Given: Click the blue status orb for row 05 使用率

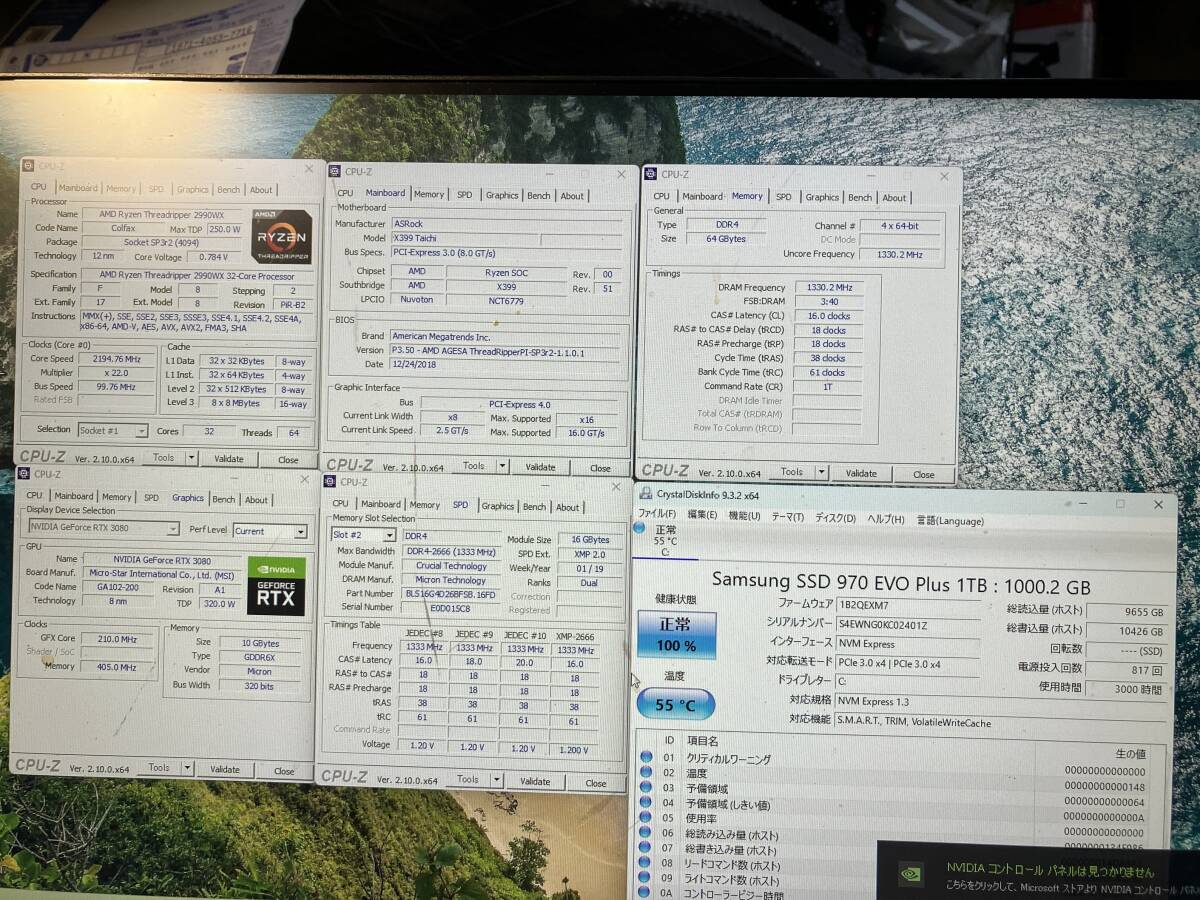Looking at the screenshot, I should coord(646,818).
